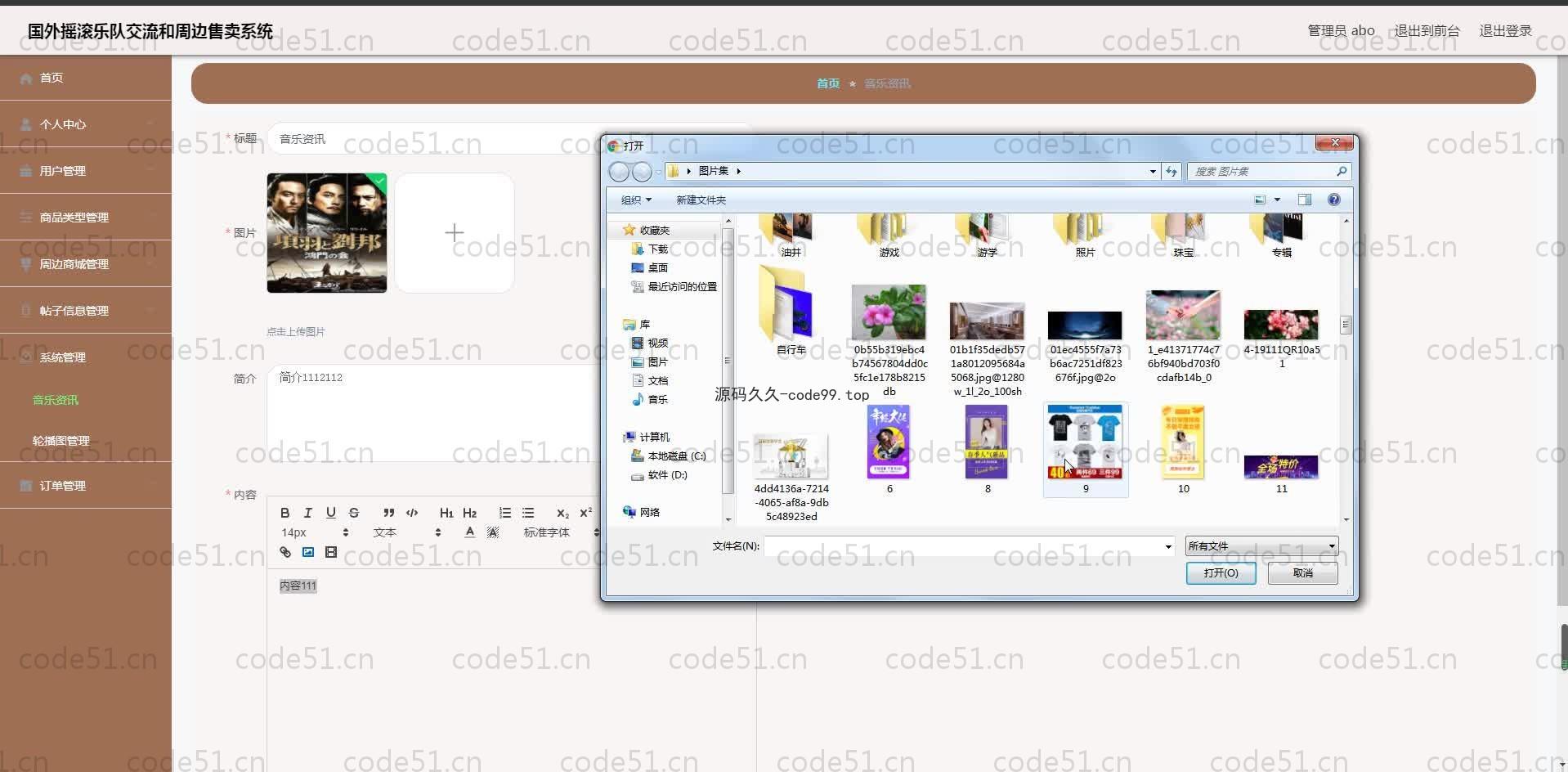Select the T-shirt image named 9
1568x772 pixels.
pos(1086,449)
